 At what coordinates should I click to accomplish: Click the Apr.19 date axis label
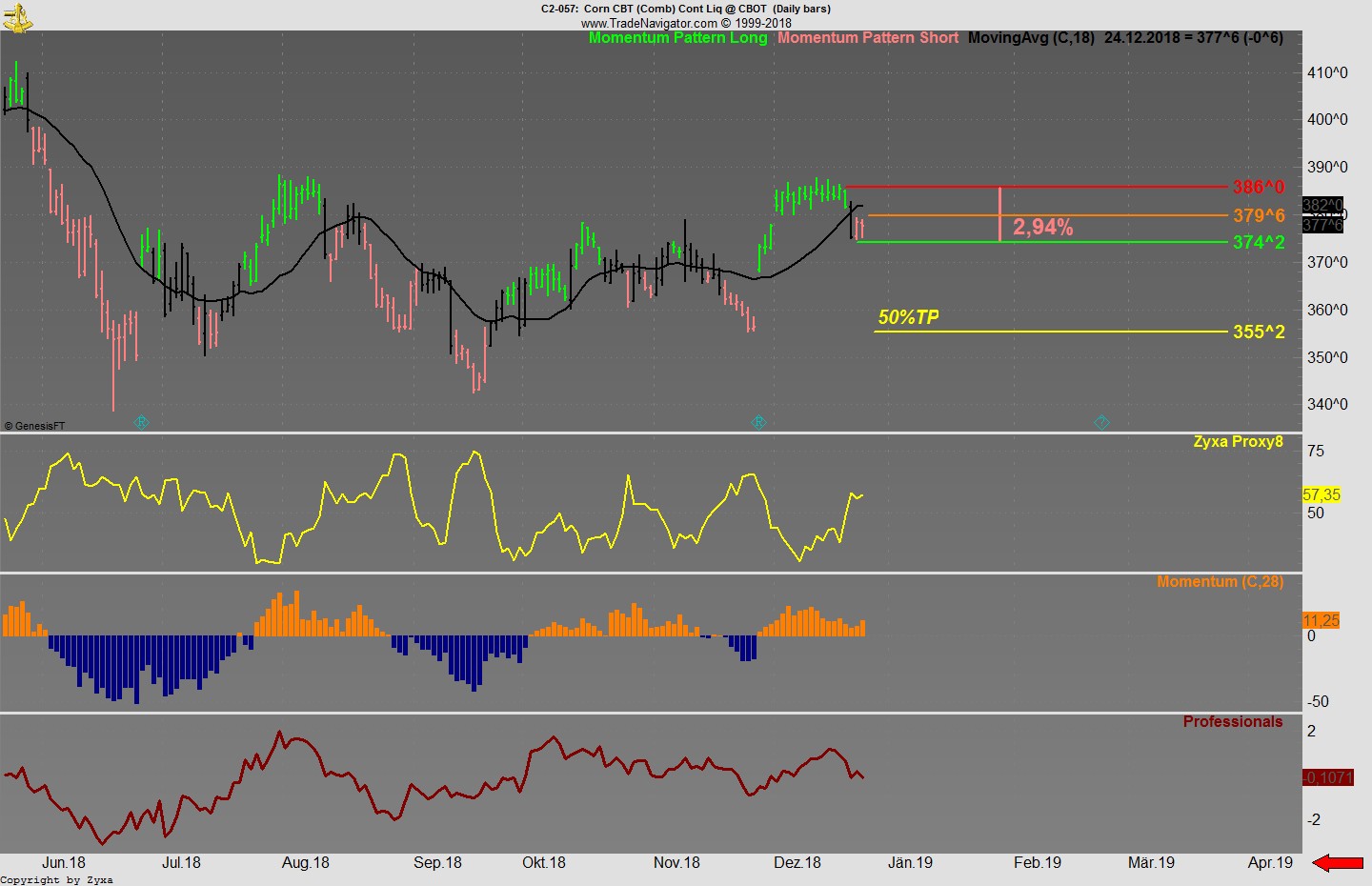click(1271, 863)
